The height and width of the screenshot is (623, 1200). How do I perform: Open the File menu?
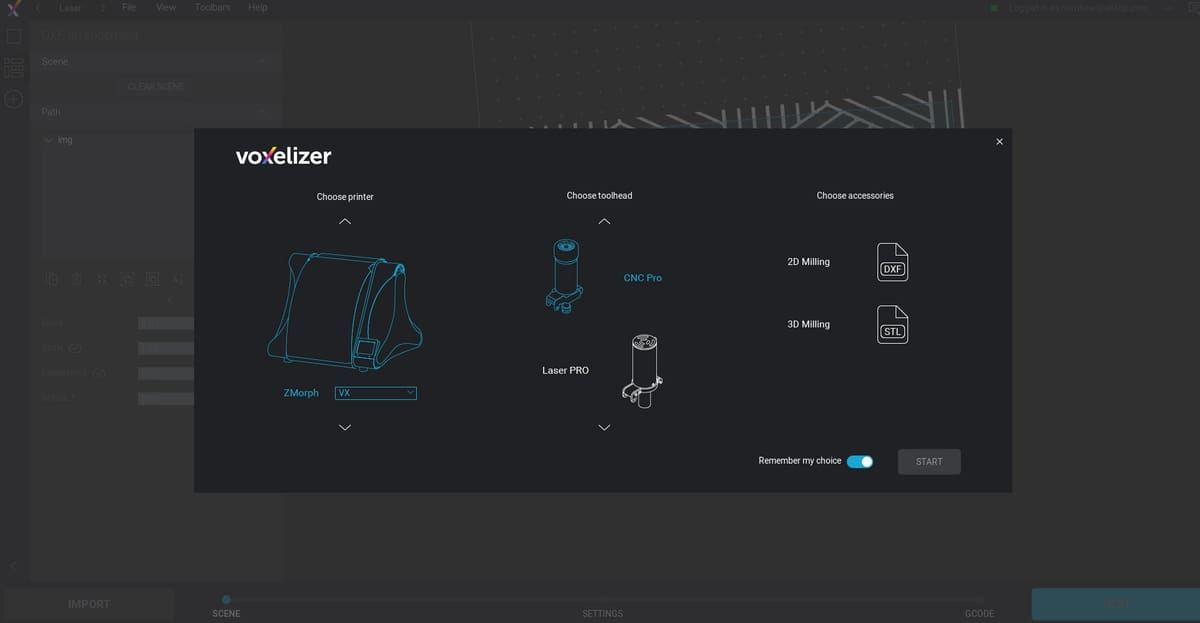point(129,7)
